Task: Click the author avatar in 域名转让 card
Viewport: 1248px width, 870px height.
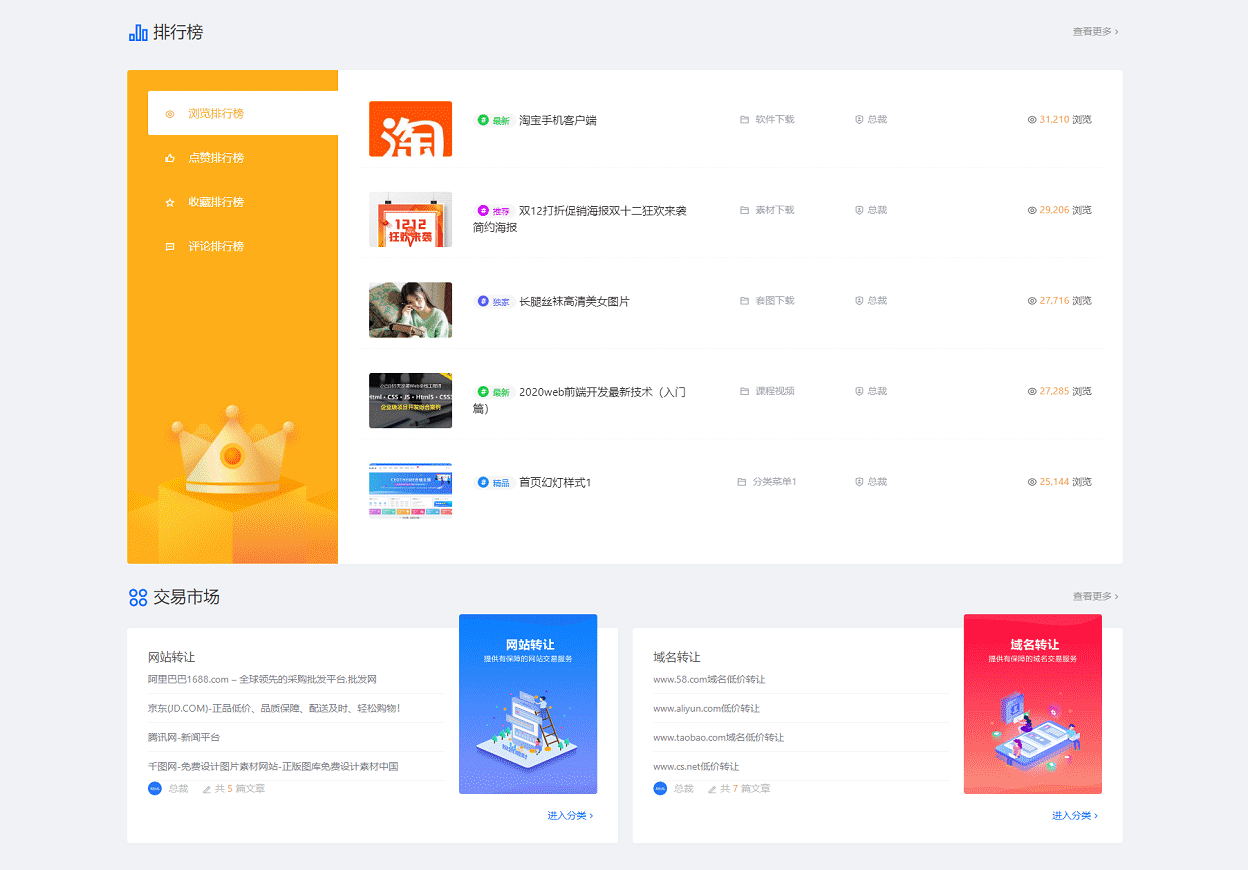Action: tap(660, 788)
